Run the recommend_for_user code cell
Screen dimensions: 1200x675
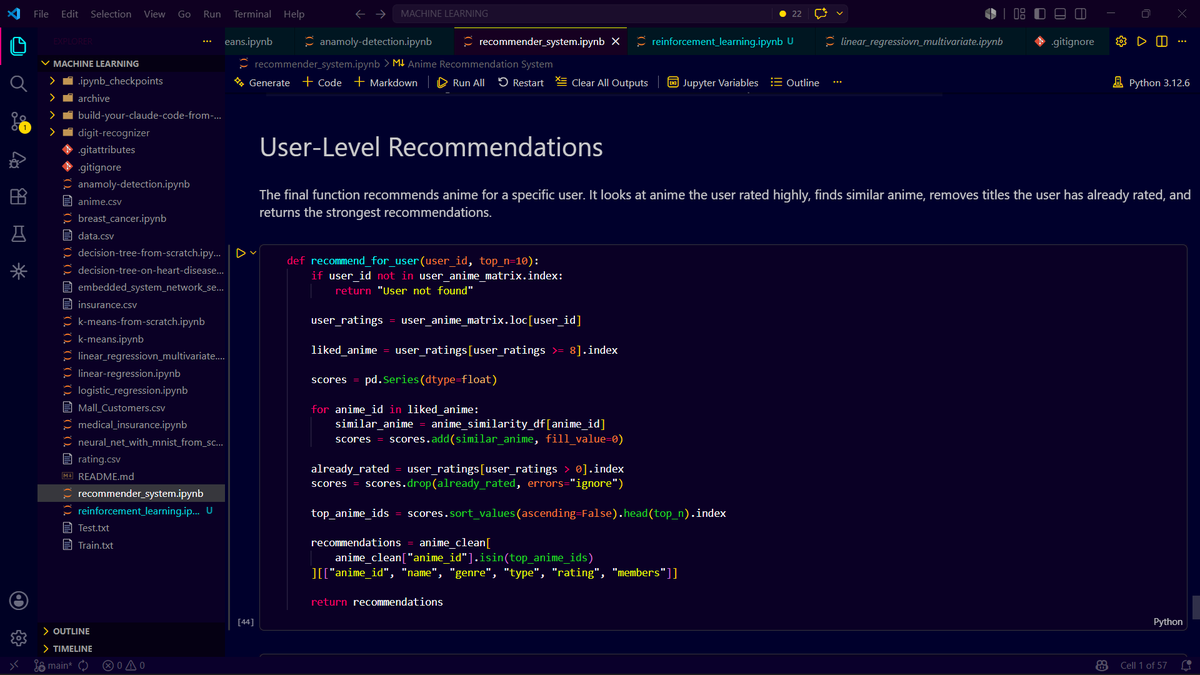[x=240, y=253]
